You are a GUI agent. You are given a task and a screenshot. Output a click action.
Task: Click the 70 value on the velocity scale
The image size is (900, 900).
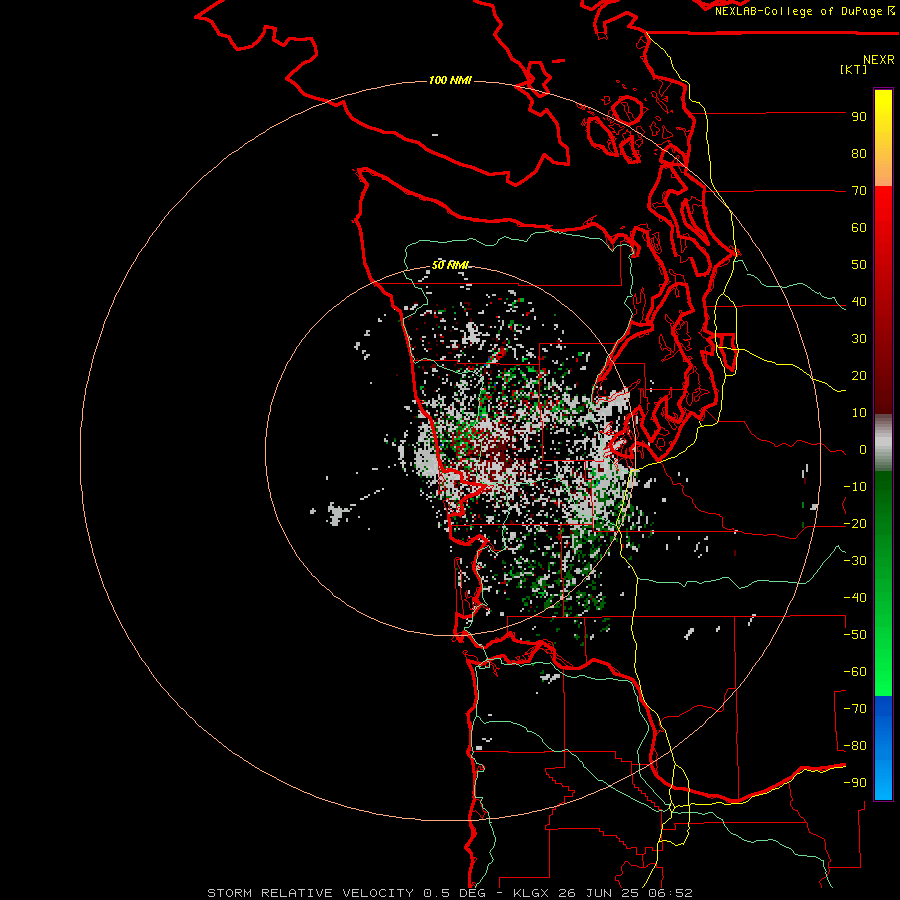point(859,191)
